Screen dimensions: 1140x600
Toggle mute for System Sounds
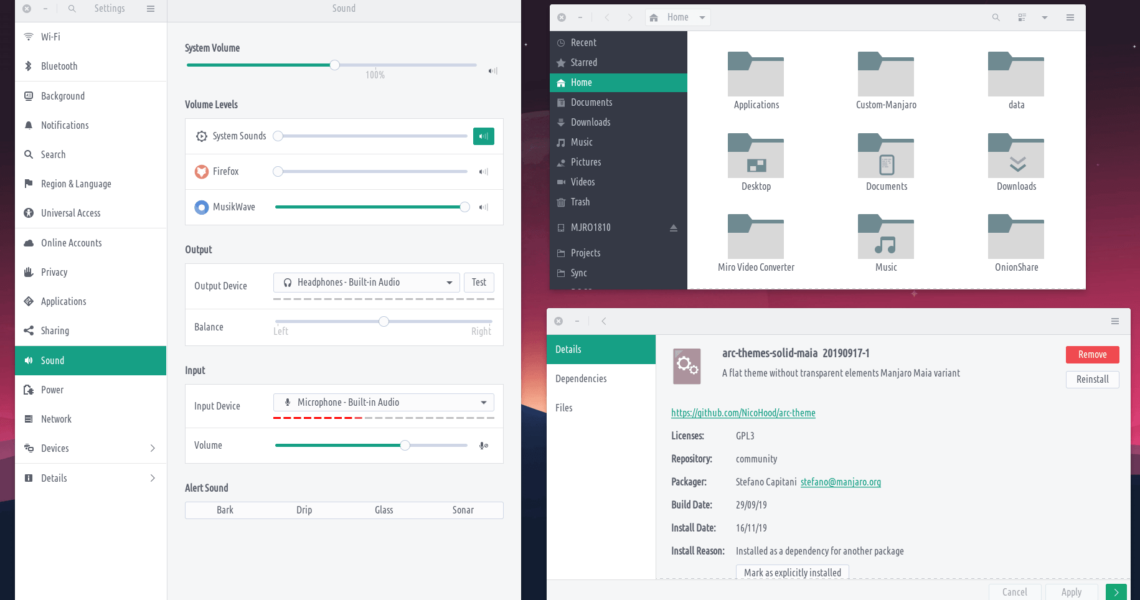pos(483,136)
